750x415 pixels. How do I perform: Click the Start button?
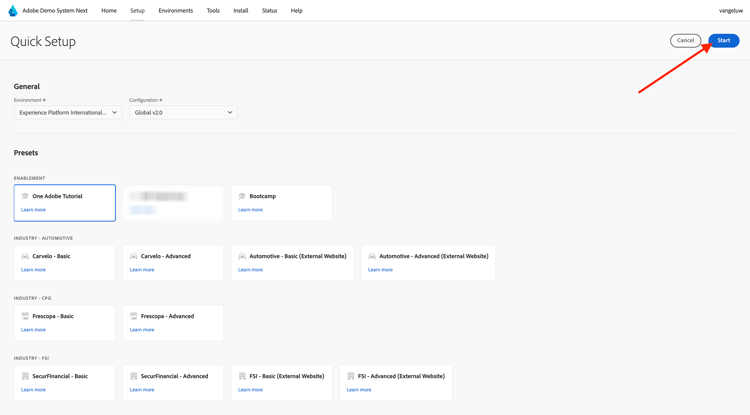pyautogui.click(x=724, y=41)
